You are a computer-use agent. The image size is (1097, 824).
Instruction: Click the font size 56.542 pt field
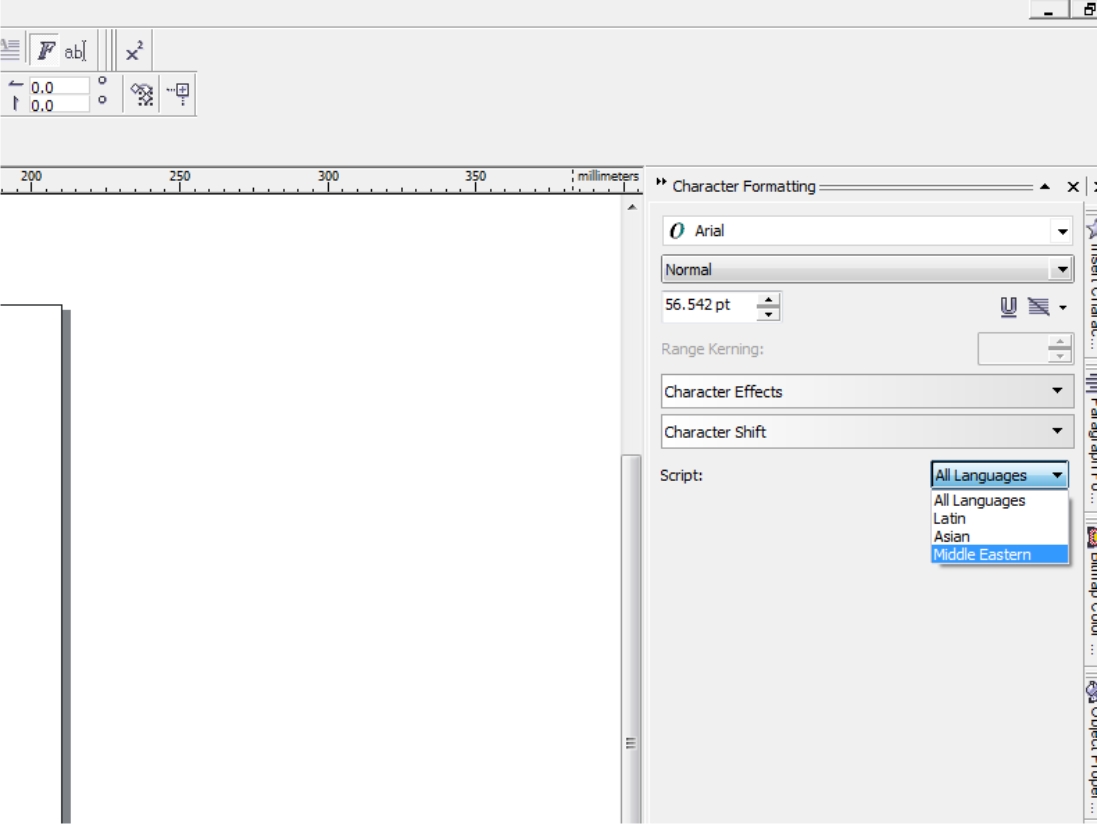(708, 306)
